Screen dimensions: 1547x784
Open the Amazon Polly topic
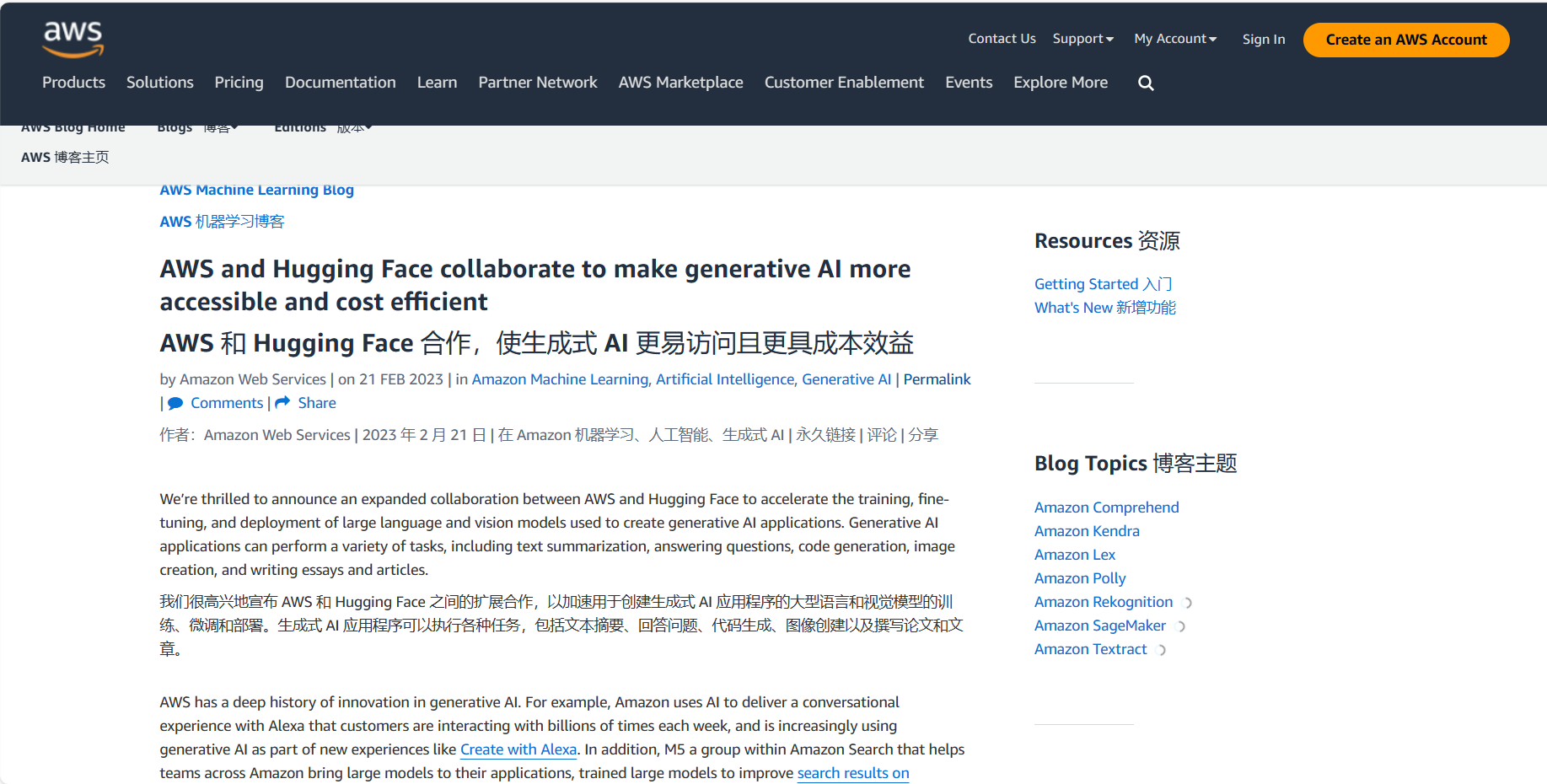(1080, 579)
